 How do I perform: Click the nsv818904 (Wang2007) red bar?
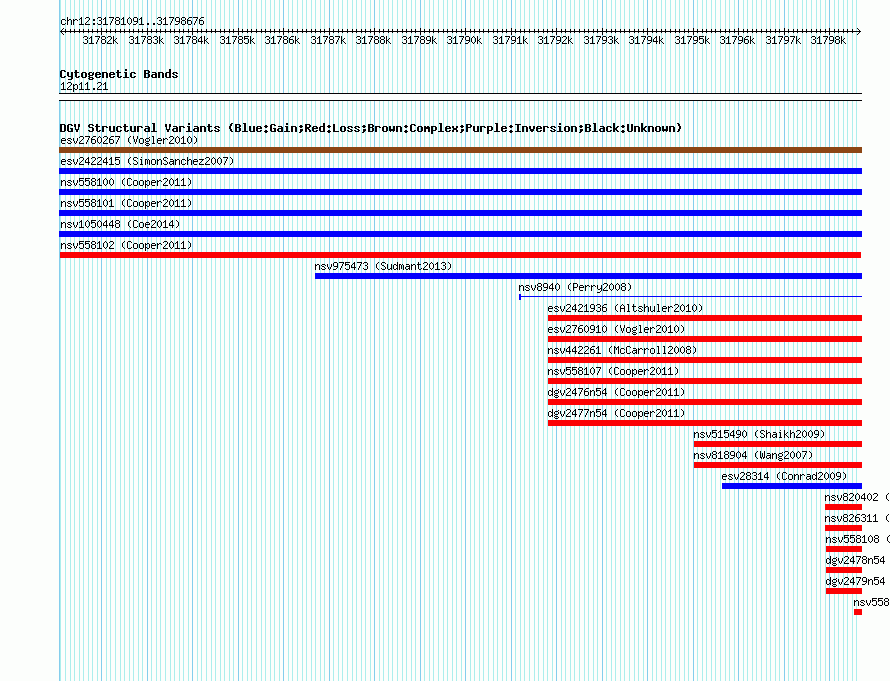[778, 465]
